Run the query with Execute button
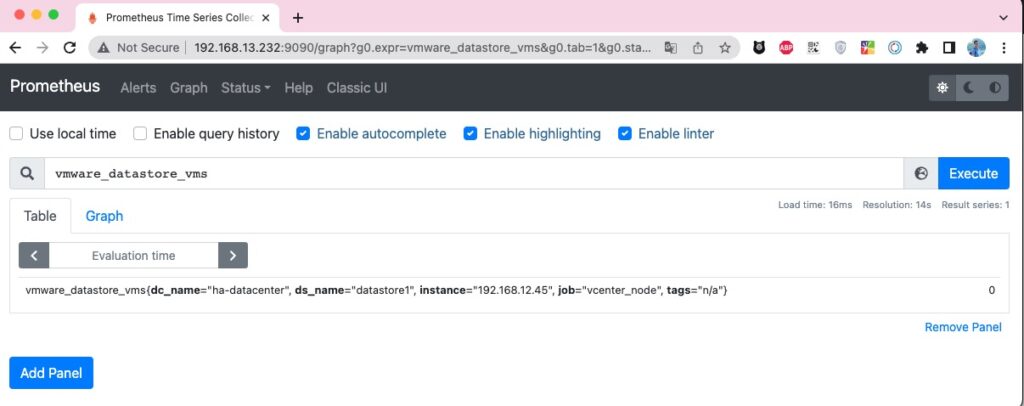This screenshot has width=1024, height=406. click(x=973, y=174)
